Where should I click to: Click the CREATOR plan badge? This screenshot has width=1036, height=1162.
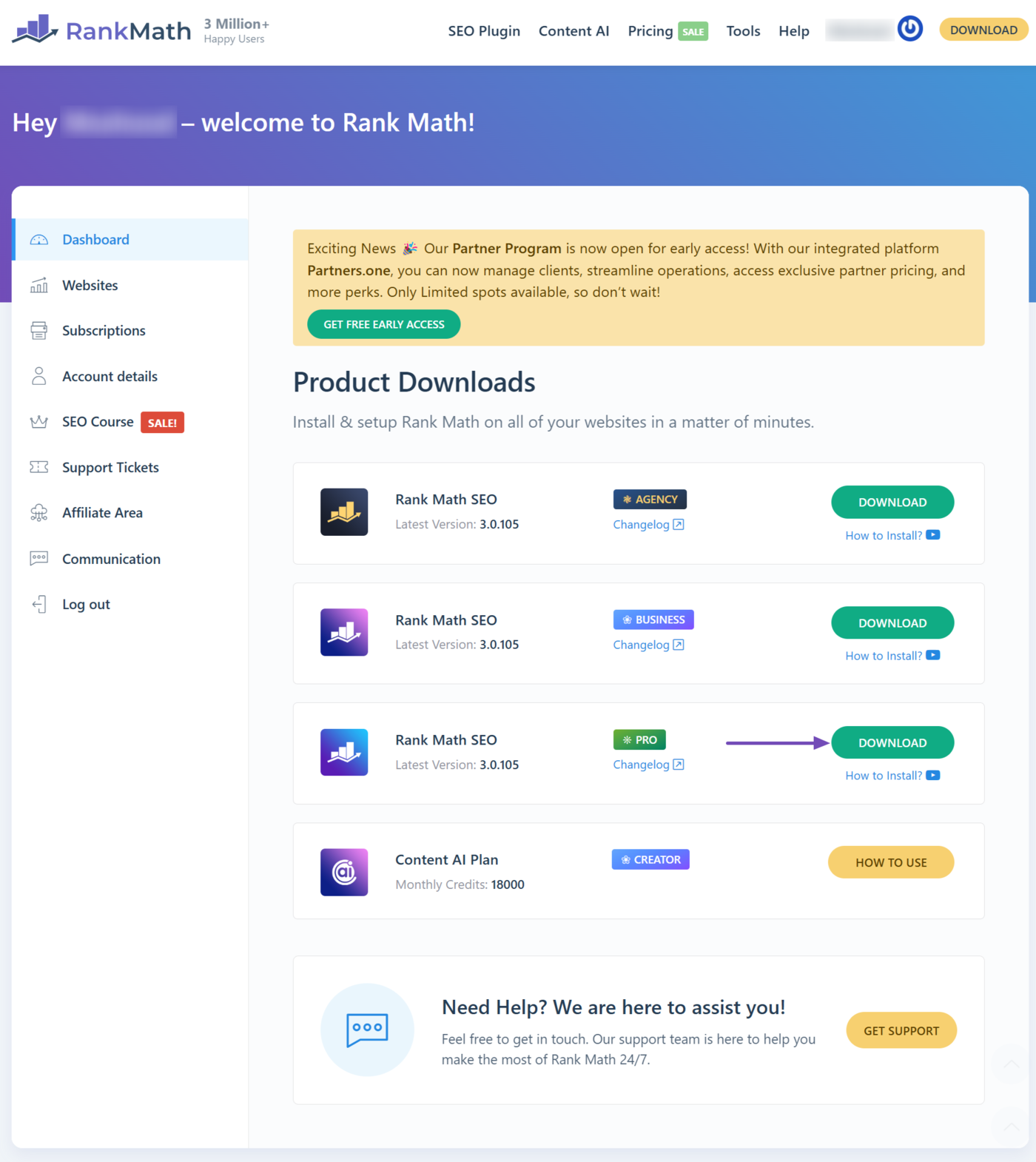[x=651, y=859]
